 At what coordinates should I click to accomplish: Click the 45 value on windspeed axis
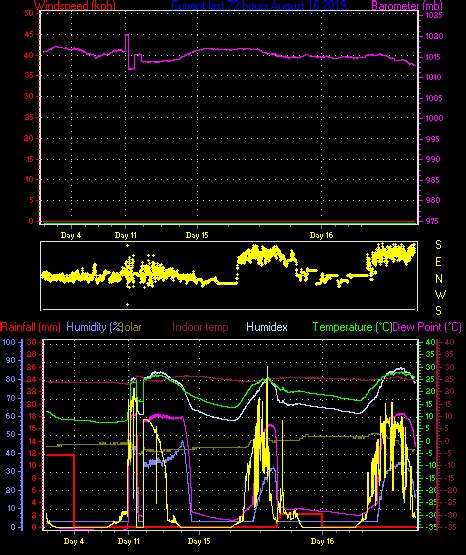(x=29, y=34)
